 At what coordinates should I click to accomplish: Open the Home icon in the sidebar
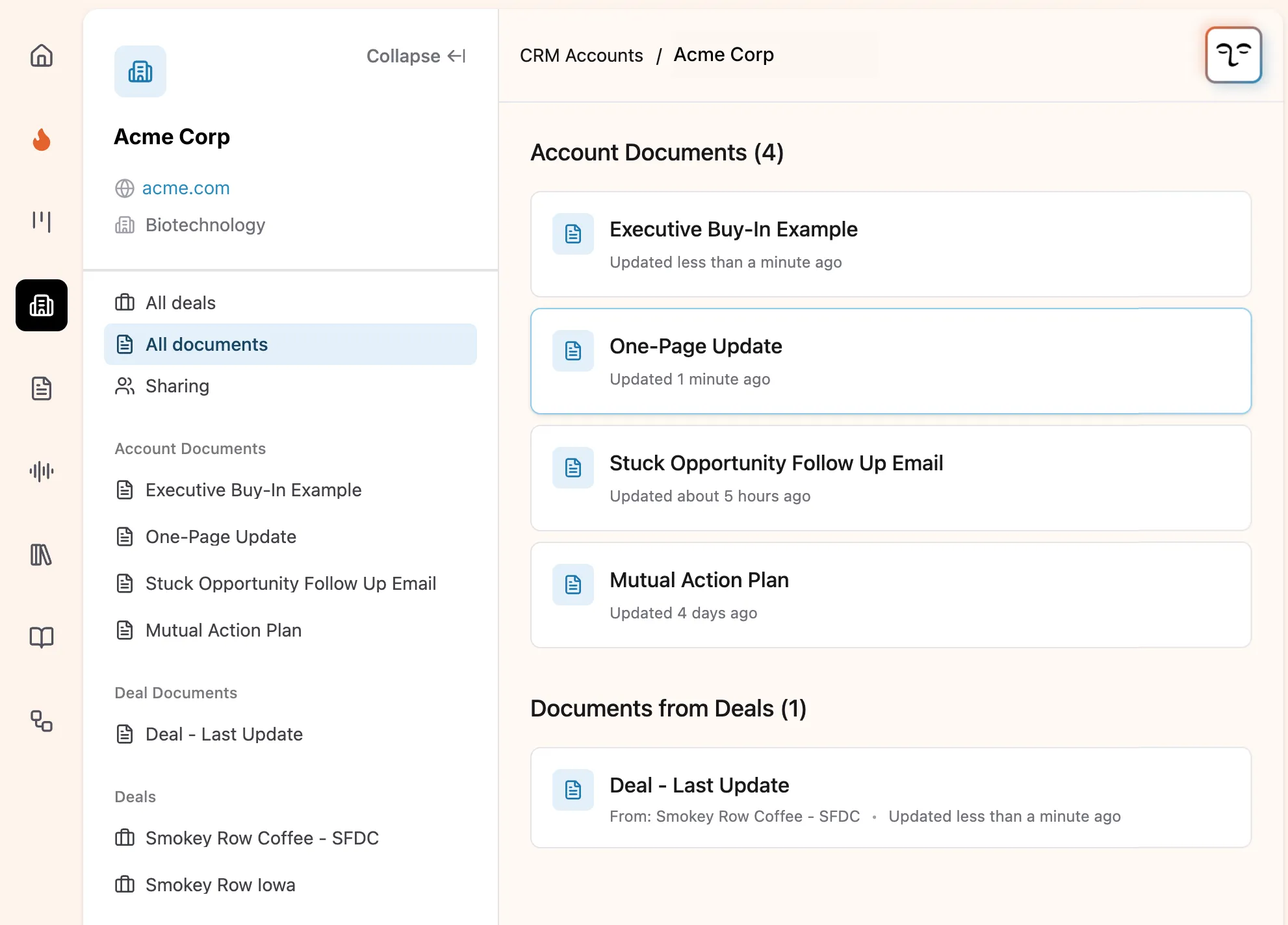click(x=41, y=56)
